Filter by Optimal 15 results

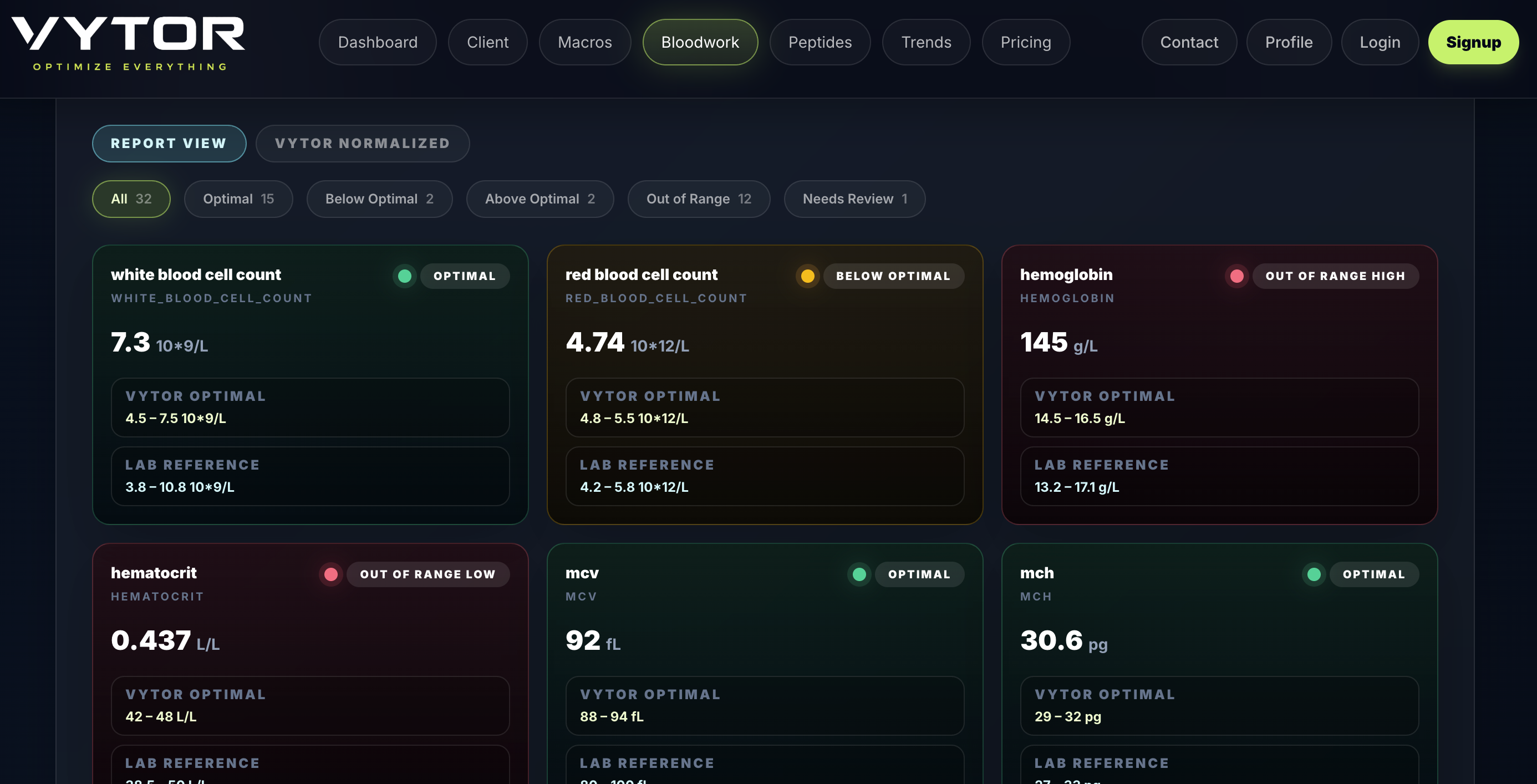[238, 198]
